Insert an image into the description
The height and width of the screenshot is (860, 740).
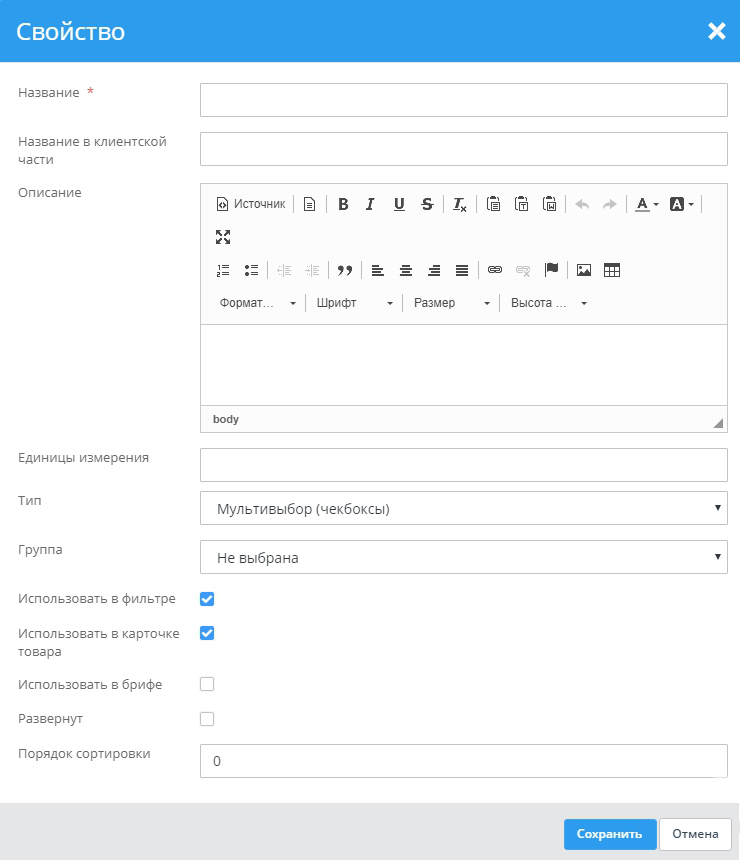584,270
